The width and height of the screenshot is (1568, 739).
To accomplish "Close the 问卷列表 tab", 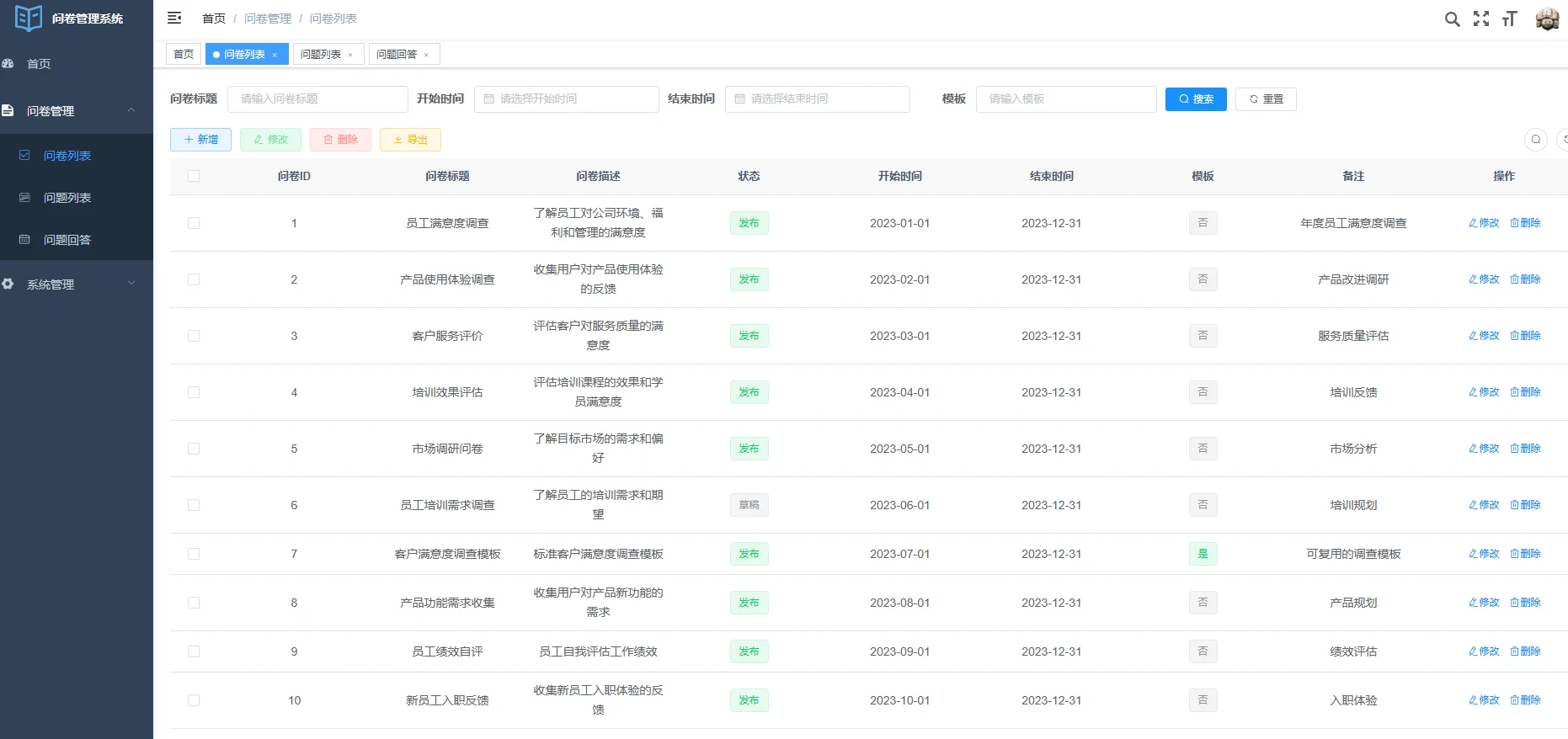I will coord(275,55).
